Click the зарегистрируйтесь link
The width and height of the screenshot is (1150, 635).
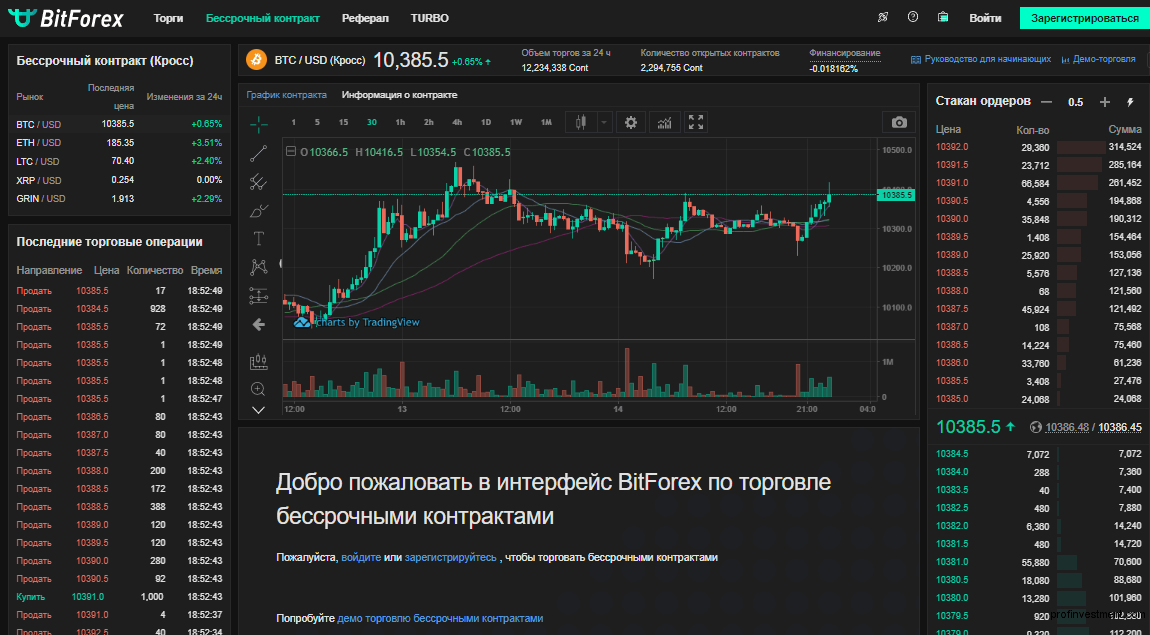pos(450,557)
